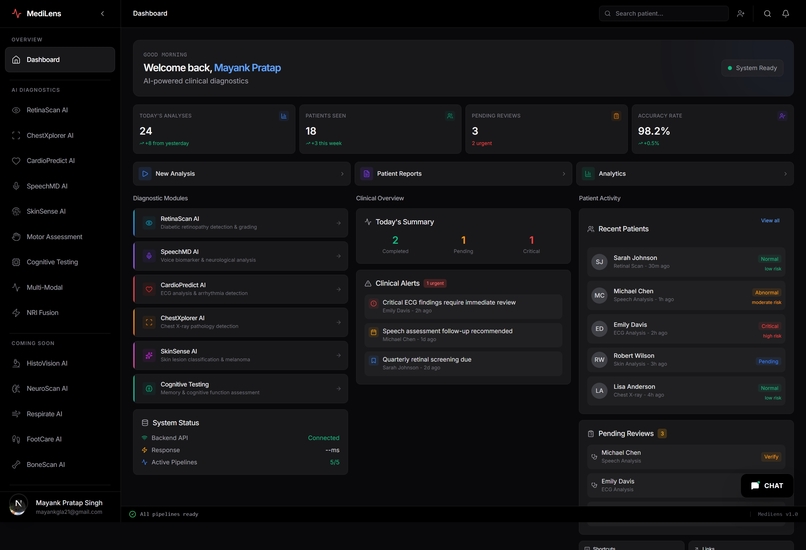806x550 pixels.
Task: Open ChestXplorer AI from the sidebar
Action: (x=60, y=136)
